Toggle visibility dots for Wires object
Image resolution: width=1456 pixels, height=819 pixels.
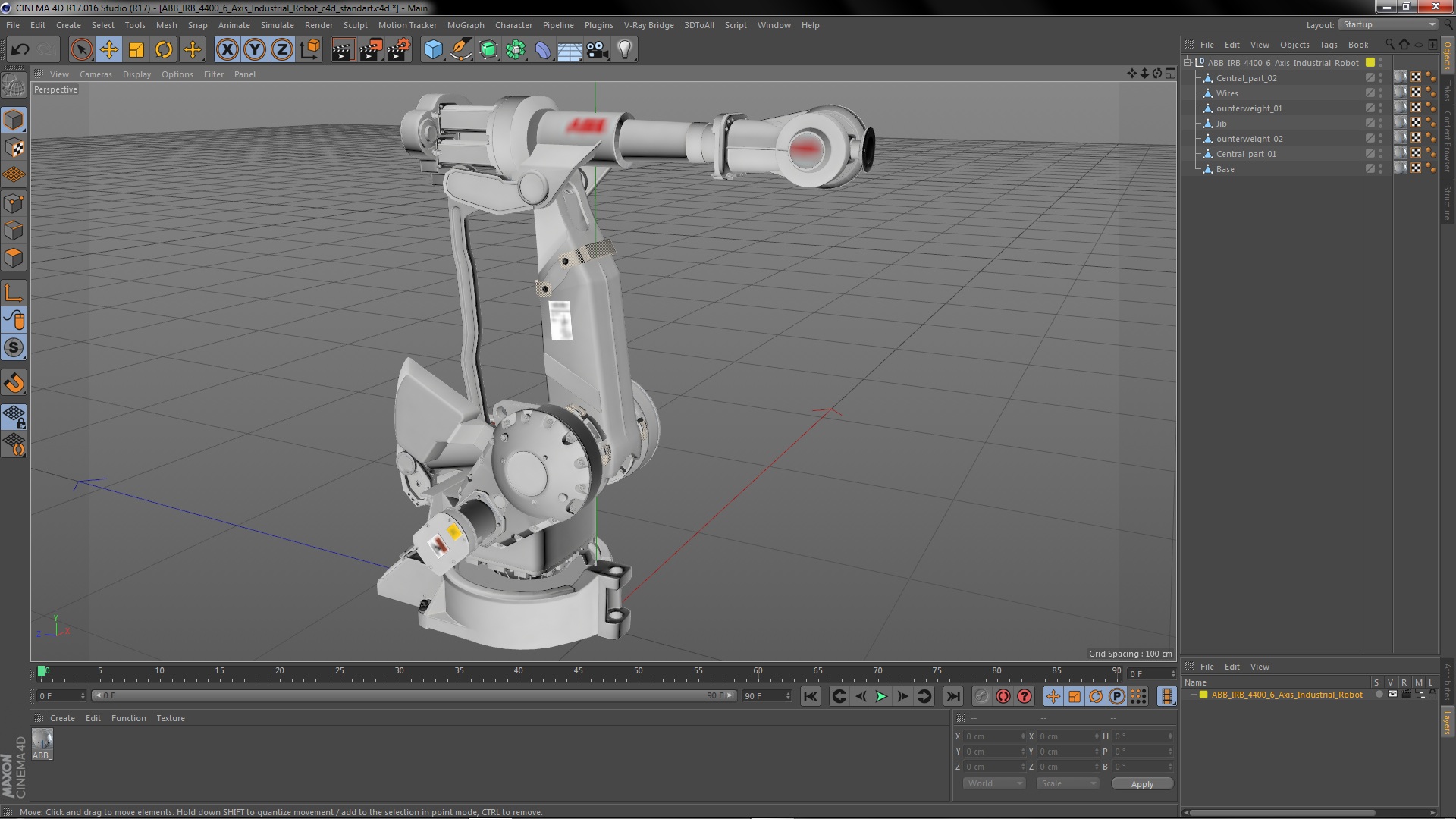click(1381, 93)
